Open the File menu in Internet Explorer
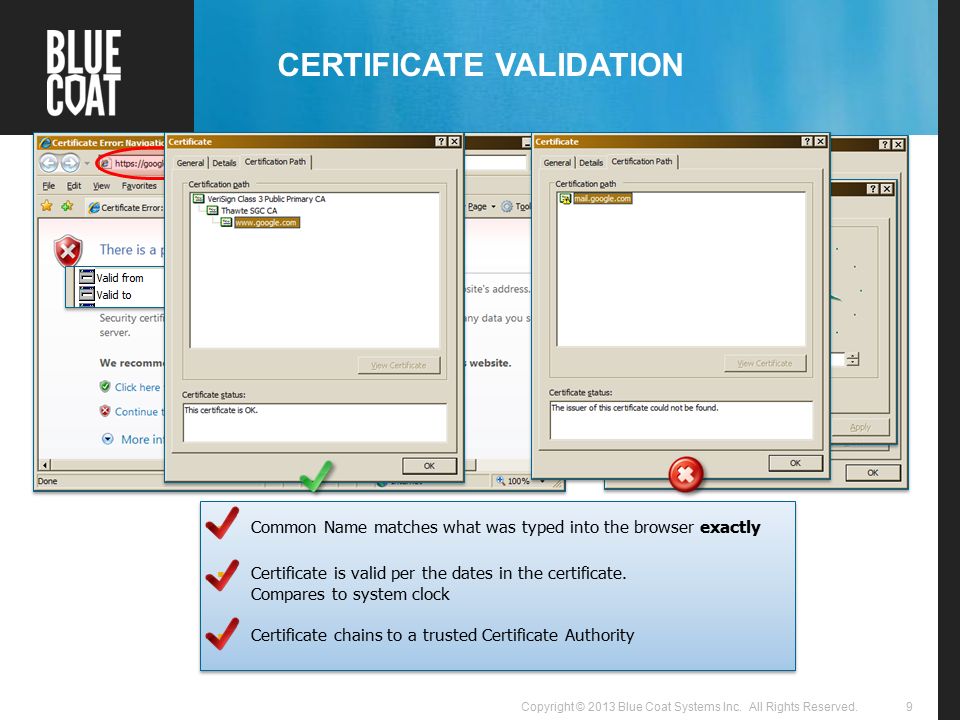The width and height of the screenshot is (960, 720). (48, 186)
